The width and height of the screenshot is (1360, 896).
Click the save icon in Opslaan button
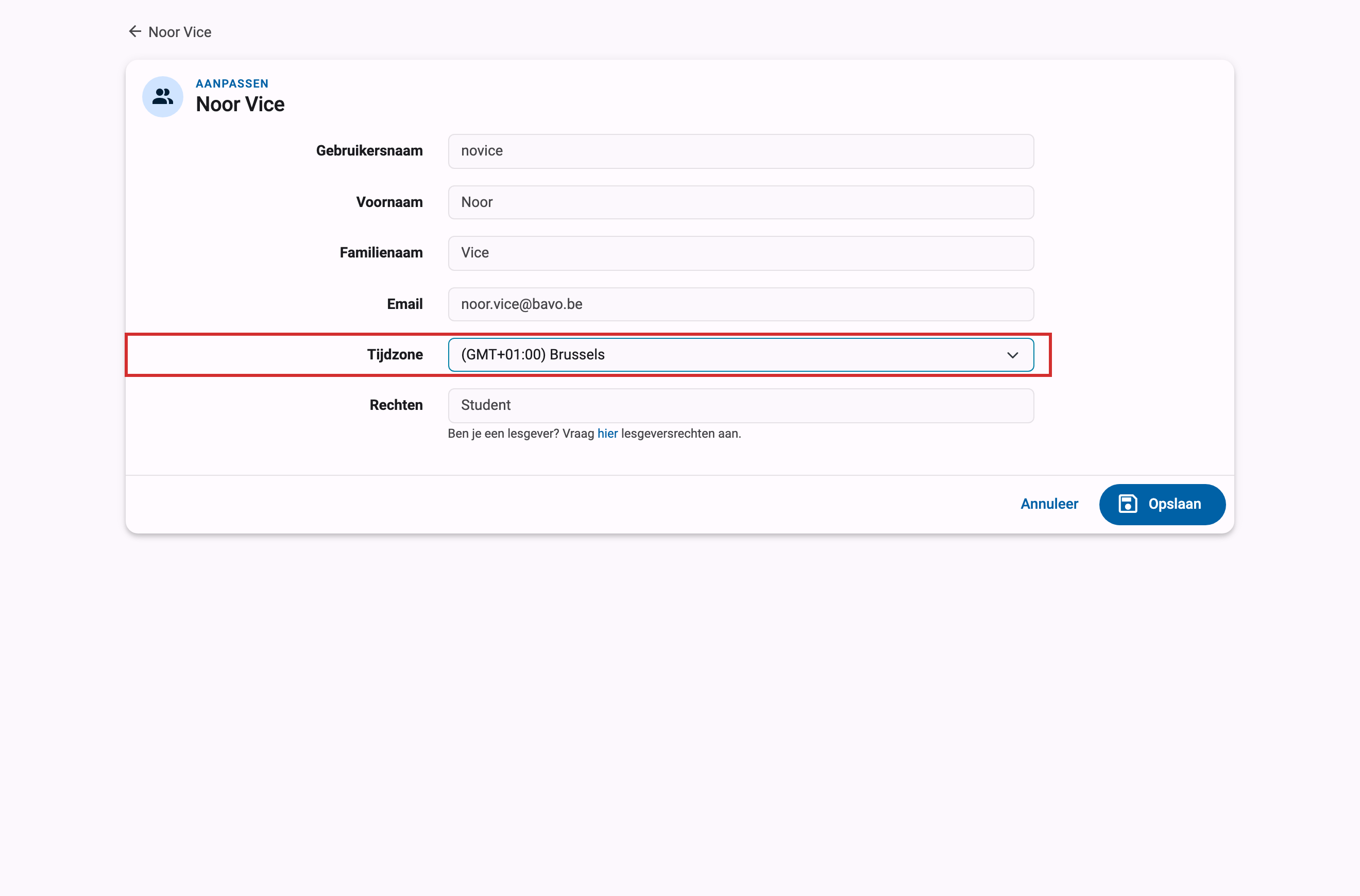click(1127, 504)
